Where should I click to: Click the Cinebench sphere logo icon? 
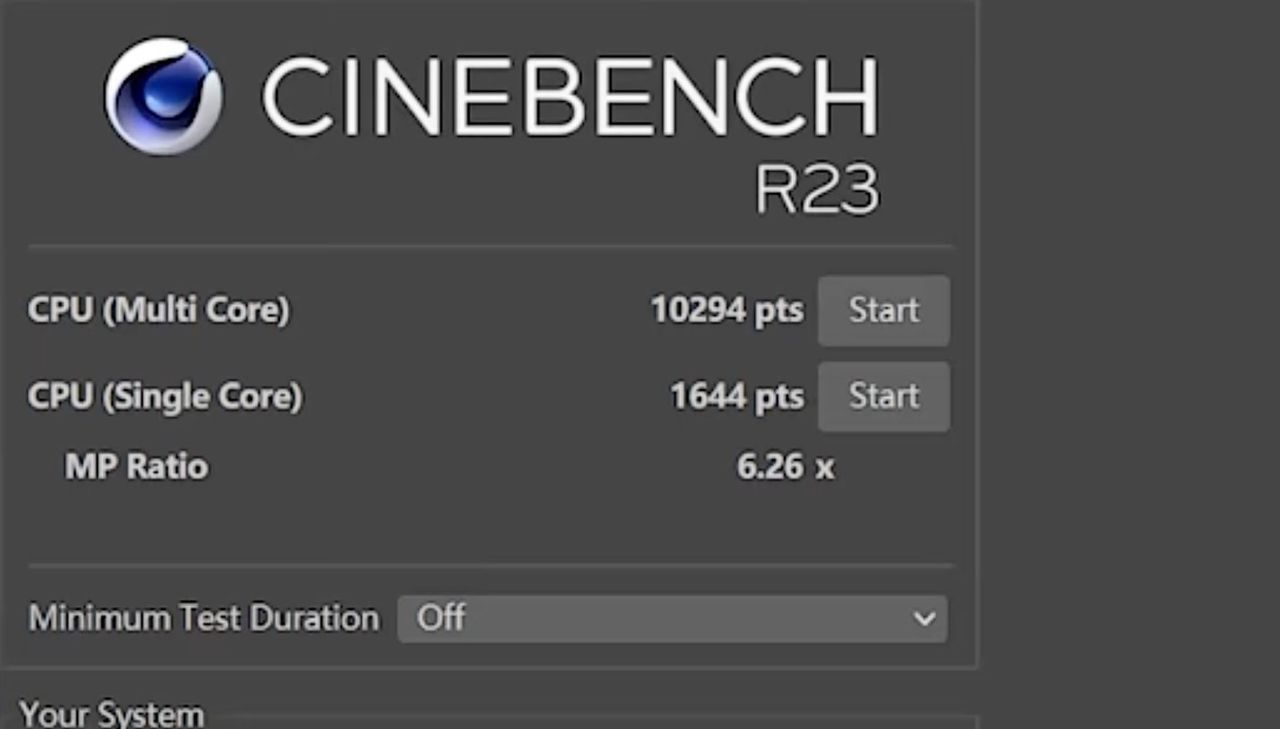point(163,96)
